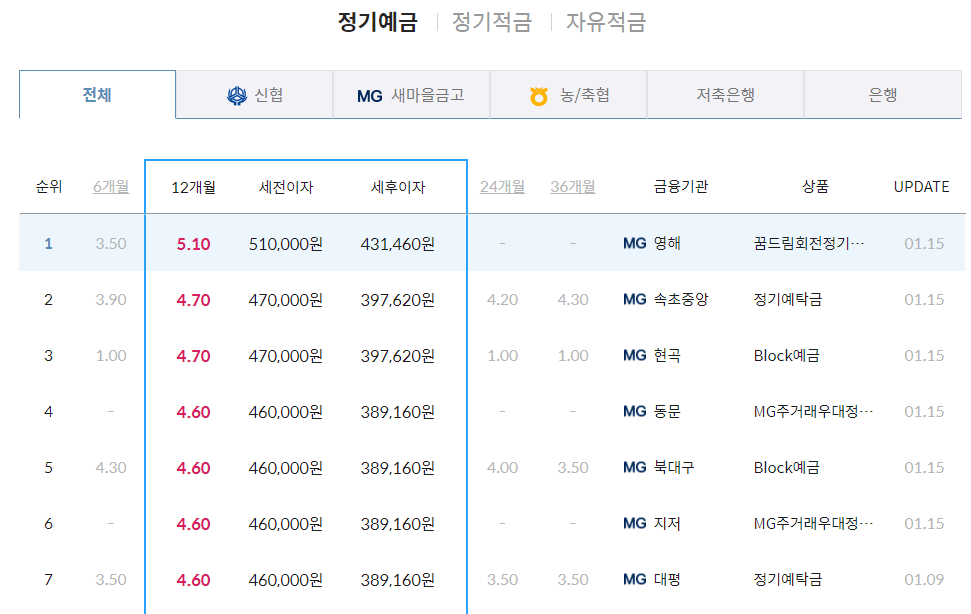Click the MG 새마을금고 logo icon
971x614 pixels.
370,94
